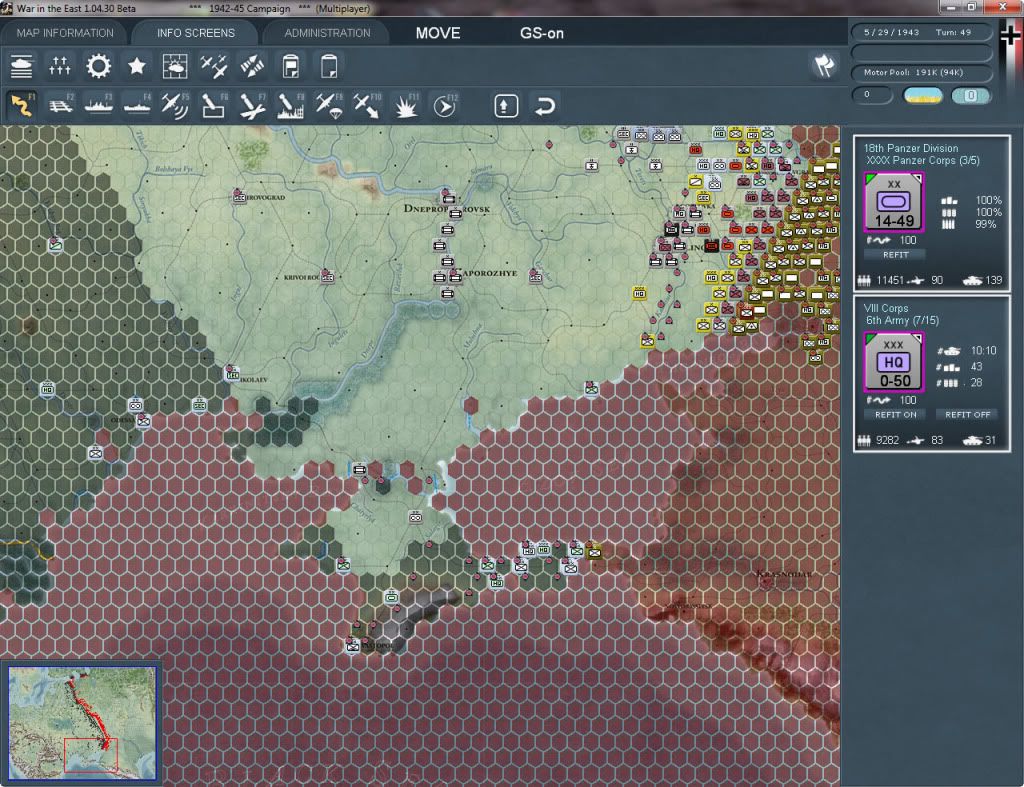Switch to the Info Screens tab

pyautogui.click(x=195, y=33)
